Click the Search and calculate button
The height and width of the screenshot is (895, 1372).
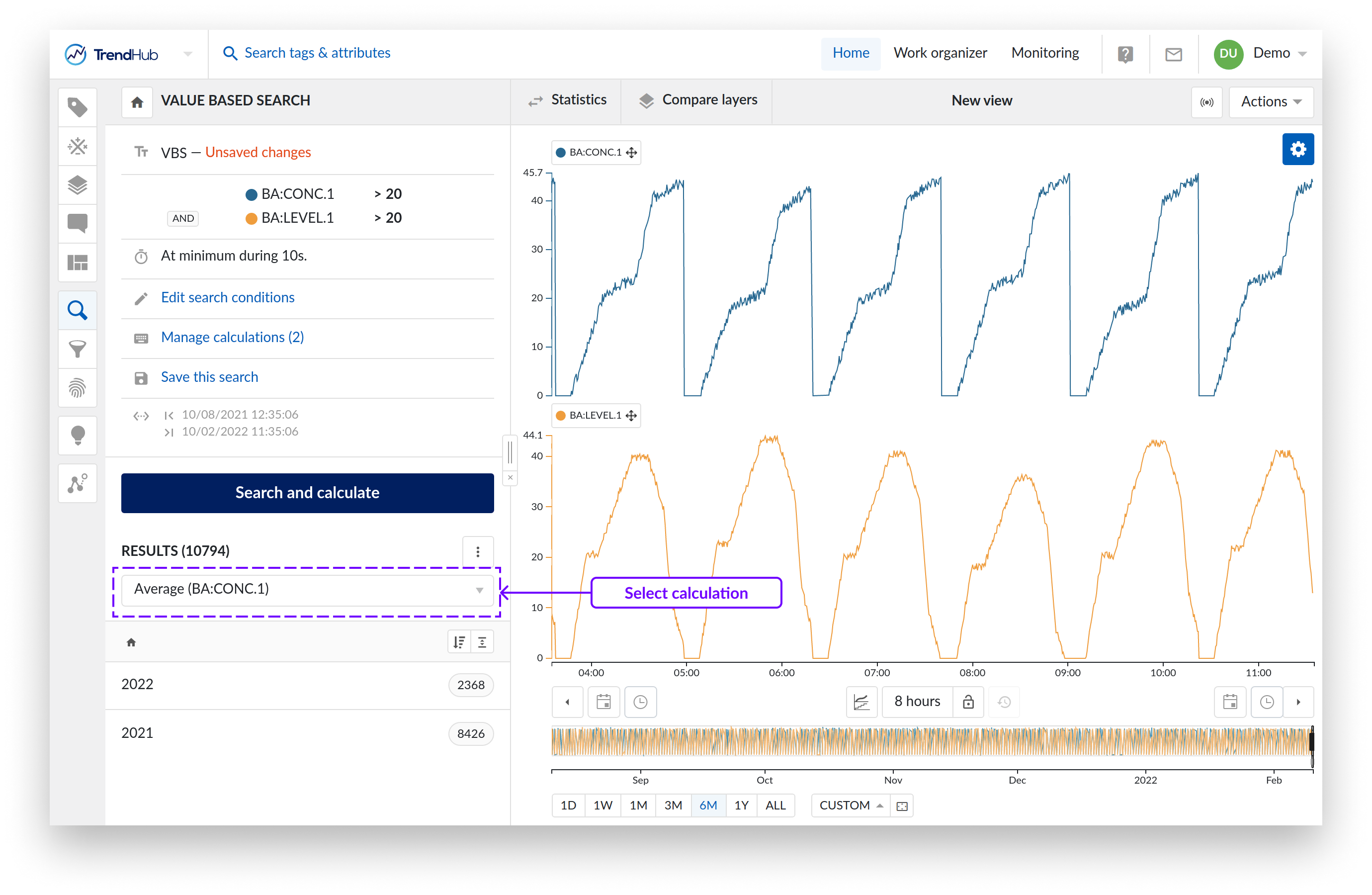[x=307, y=492]
